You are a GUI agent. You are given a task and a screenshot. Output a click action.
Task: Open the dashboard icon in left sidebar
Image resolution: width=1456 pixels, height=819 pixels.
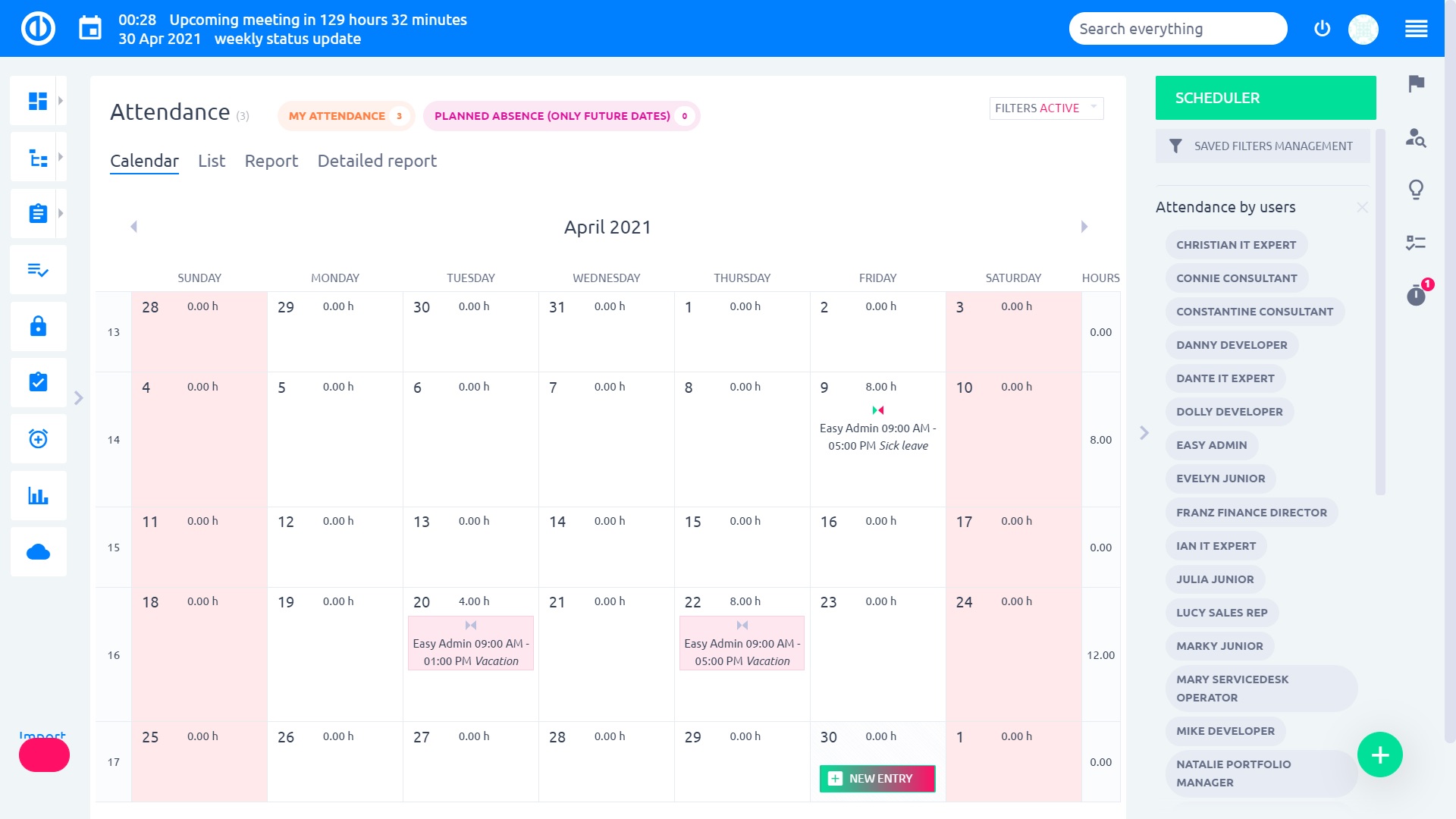(37, 101)
